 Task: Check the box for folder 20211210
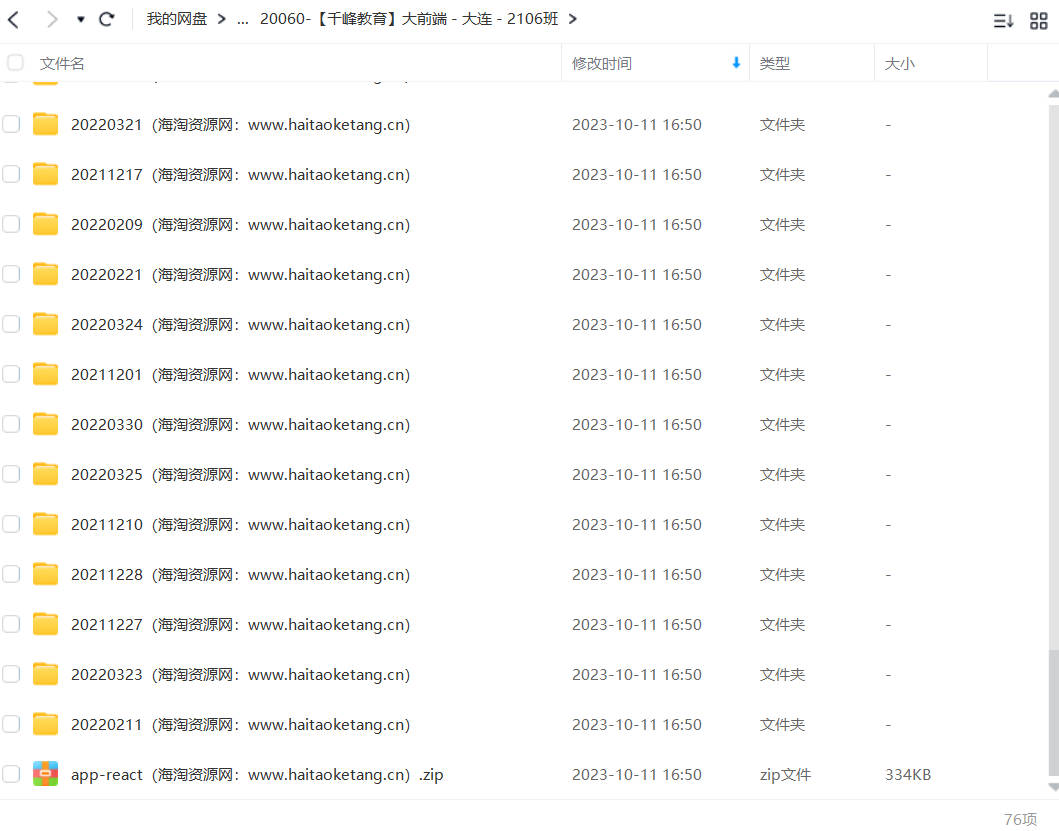pos(11,524)
